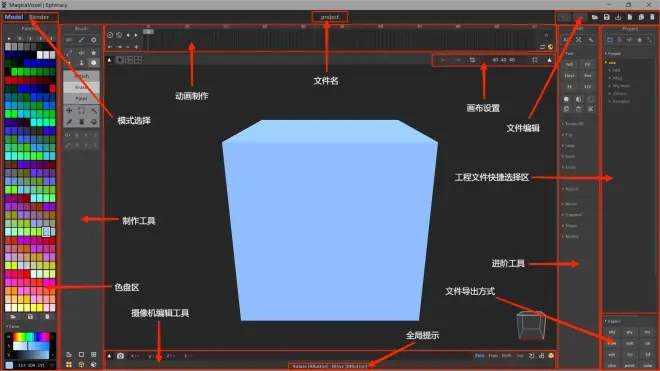Expand the Diagonal section
Viewport: 660px width, 371px height.
(572, 215)
